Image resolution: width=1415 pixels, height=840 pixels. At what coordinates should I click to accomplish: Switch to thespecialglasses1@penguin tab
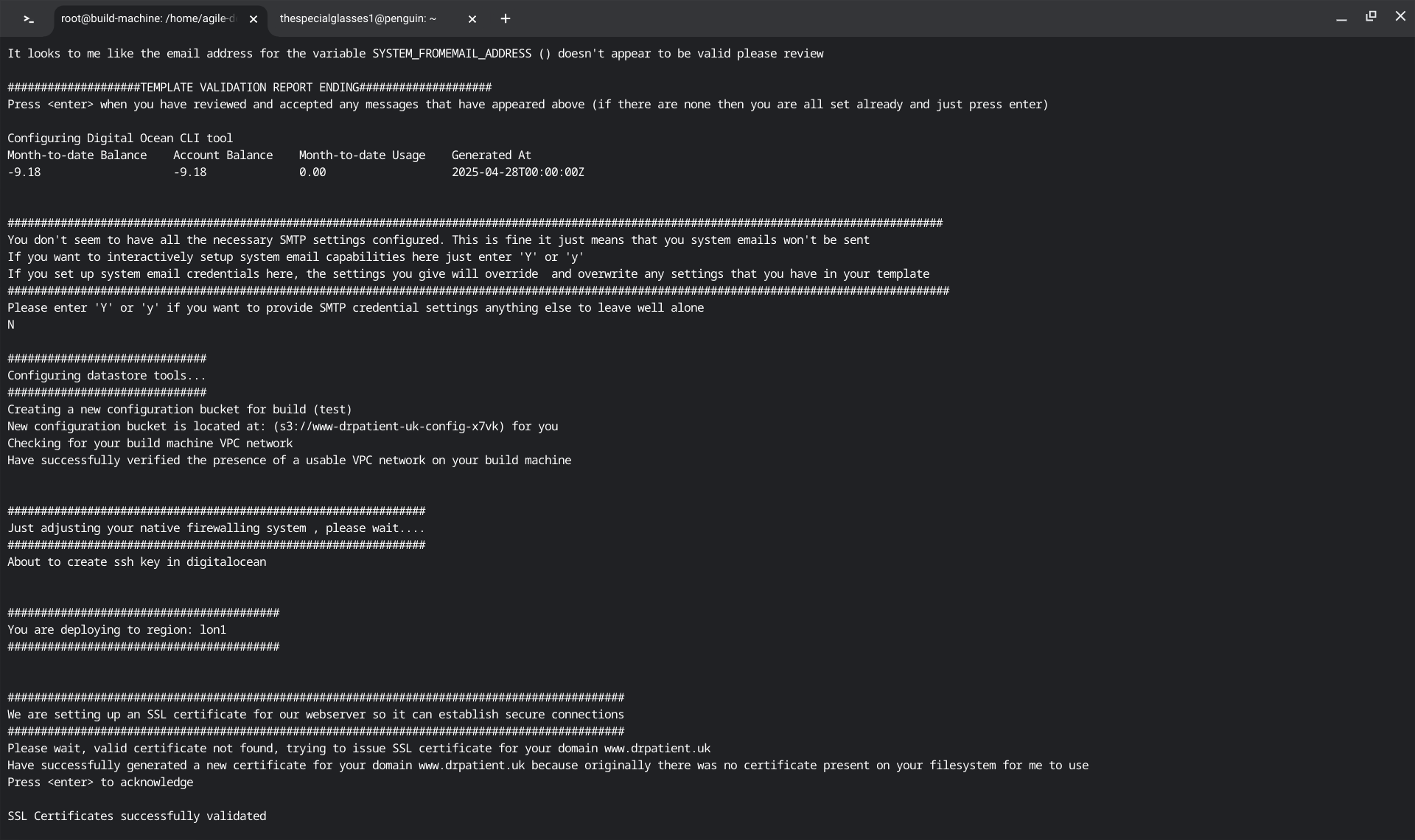[358, 19]
